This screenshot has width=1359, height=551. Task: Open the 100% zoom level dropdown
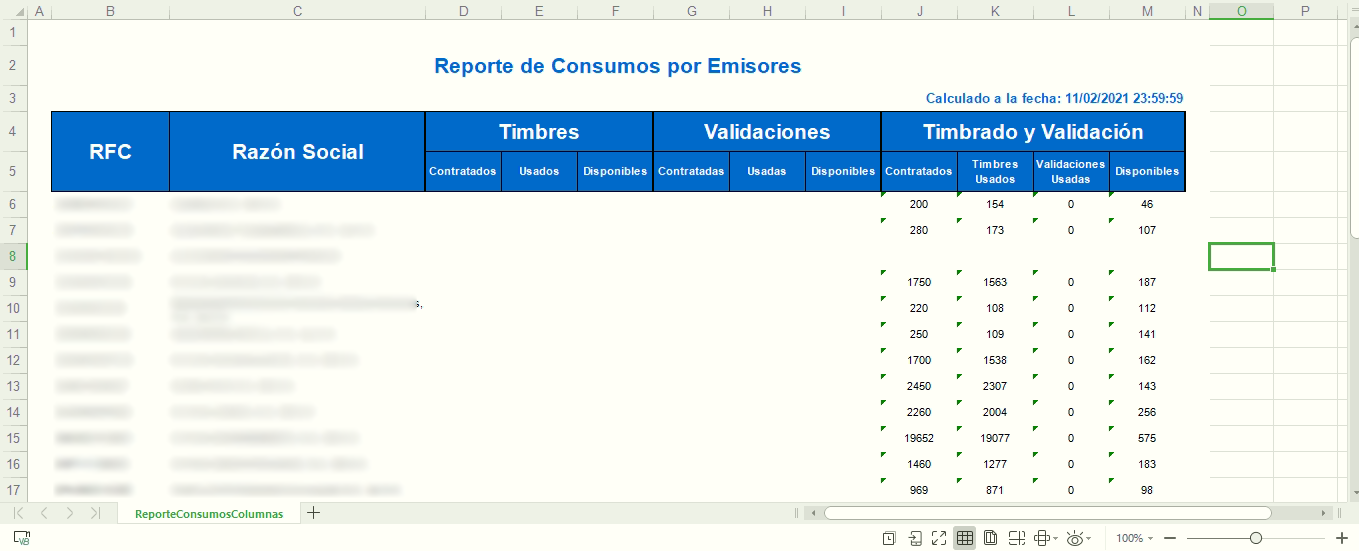click(1134, 538)
